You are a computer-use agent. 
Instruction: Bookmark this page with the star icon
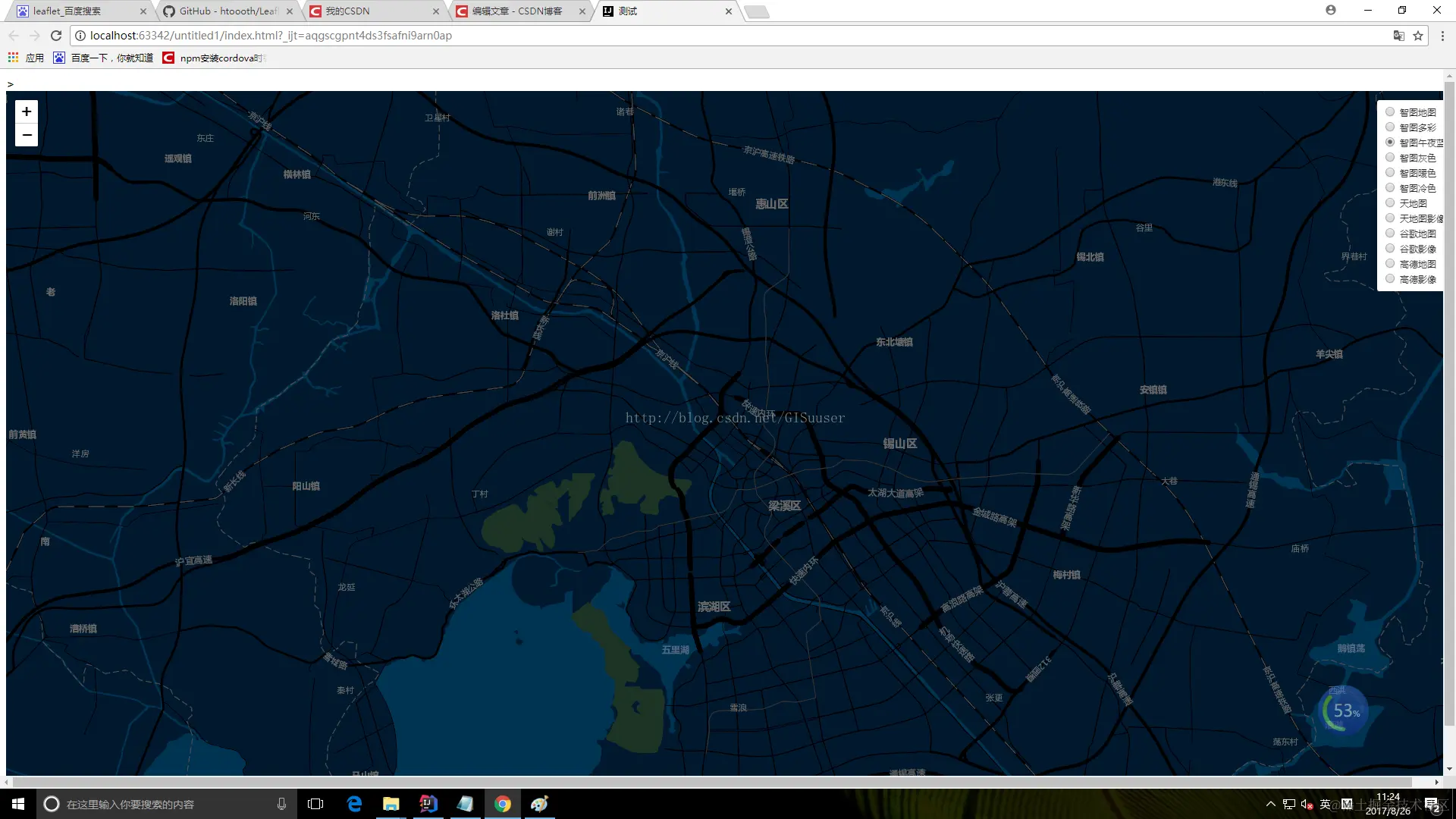click(1418, 36)
